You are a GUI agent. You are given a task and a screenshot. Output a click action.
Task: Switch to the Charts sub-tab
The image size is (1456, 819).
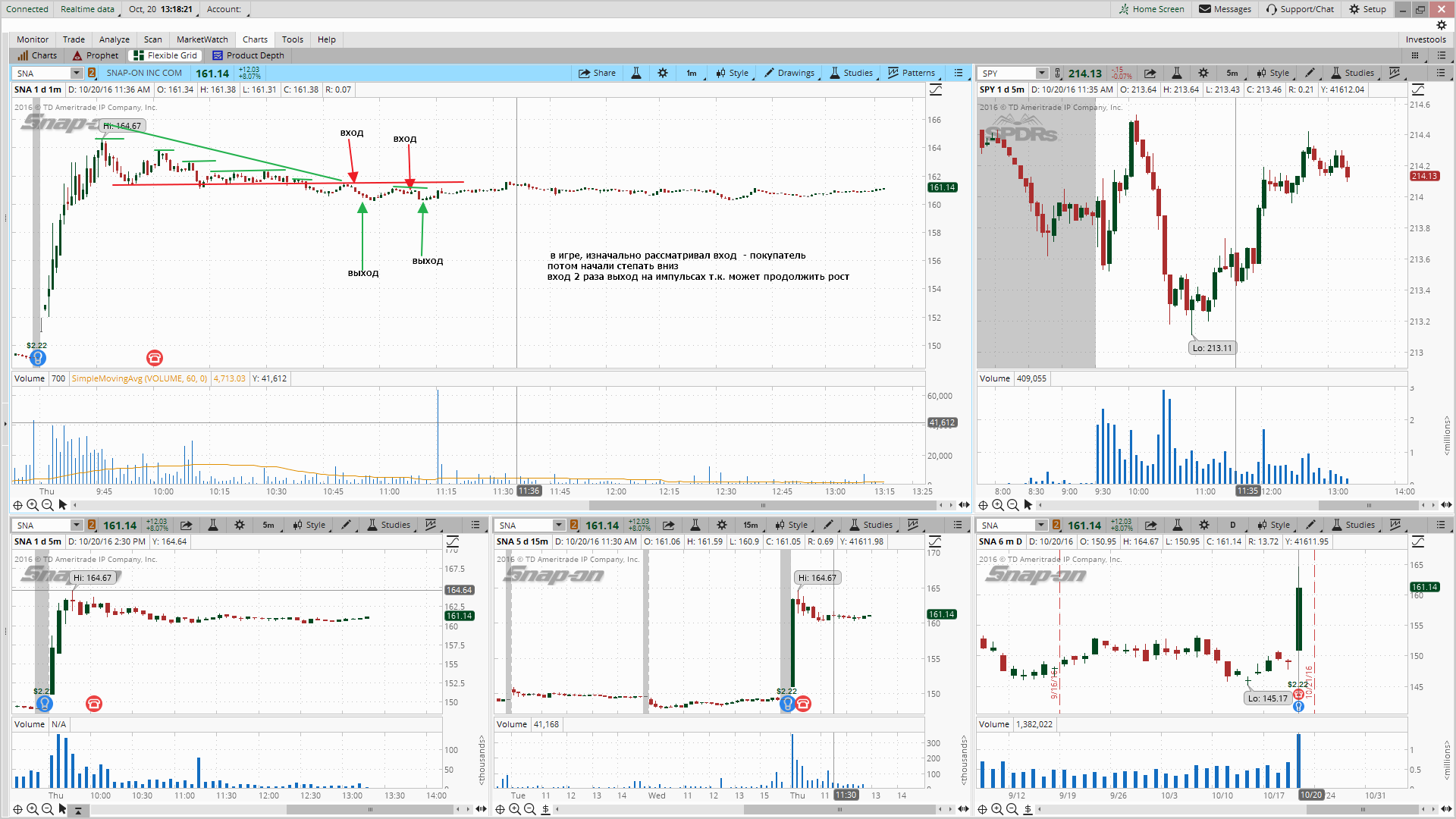[37, 55]
